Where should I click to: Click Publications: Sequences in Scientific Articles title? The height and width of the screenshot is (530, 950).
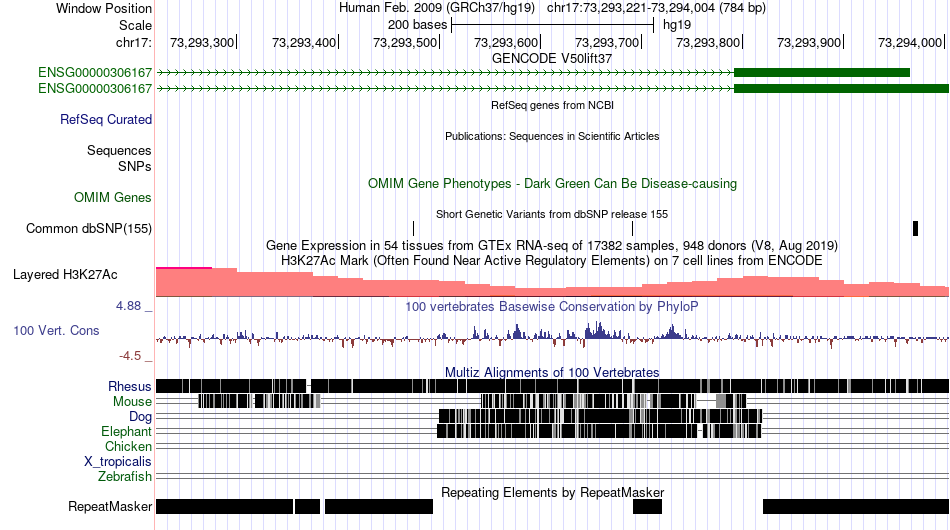552,136
